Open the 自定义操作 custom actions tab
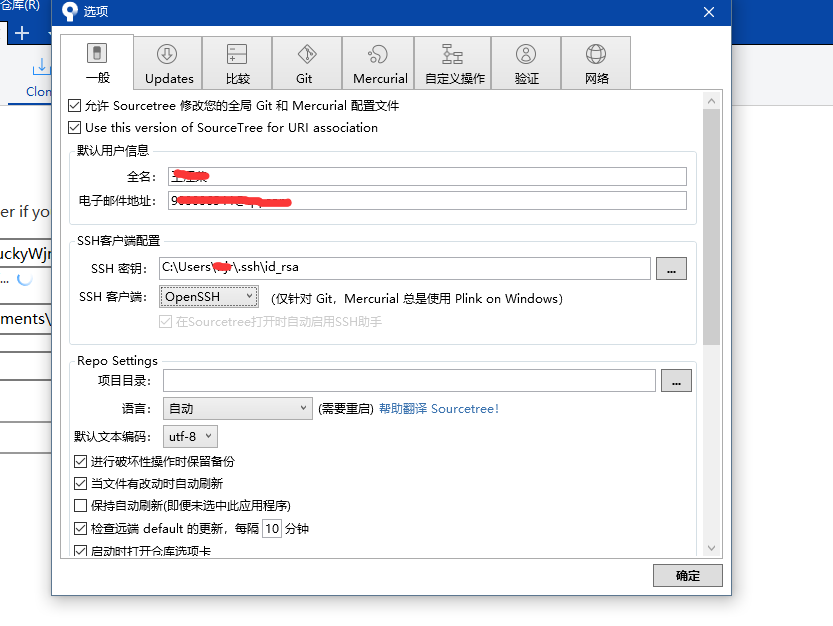 click(453, 63)
